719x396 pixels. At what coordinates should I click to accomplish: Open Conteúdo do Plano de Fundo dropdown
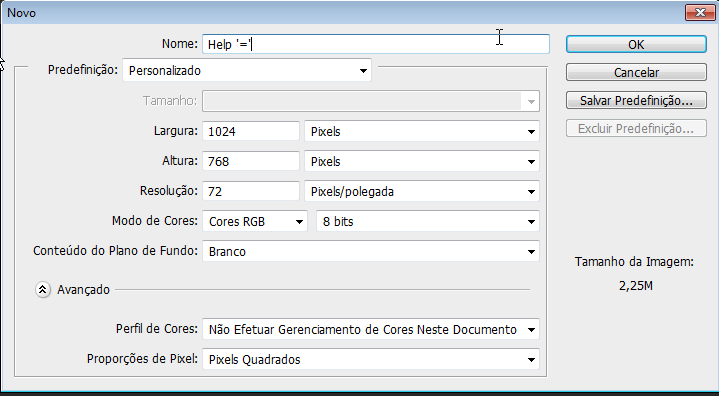pyautogui.click(x=371, y=251)
